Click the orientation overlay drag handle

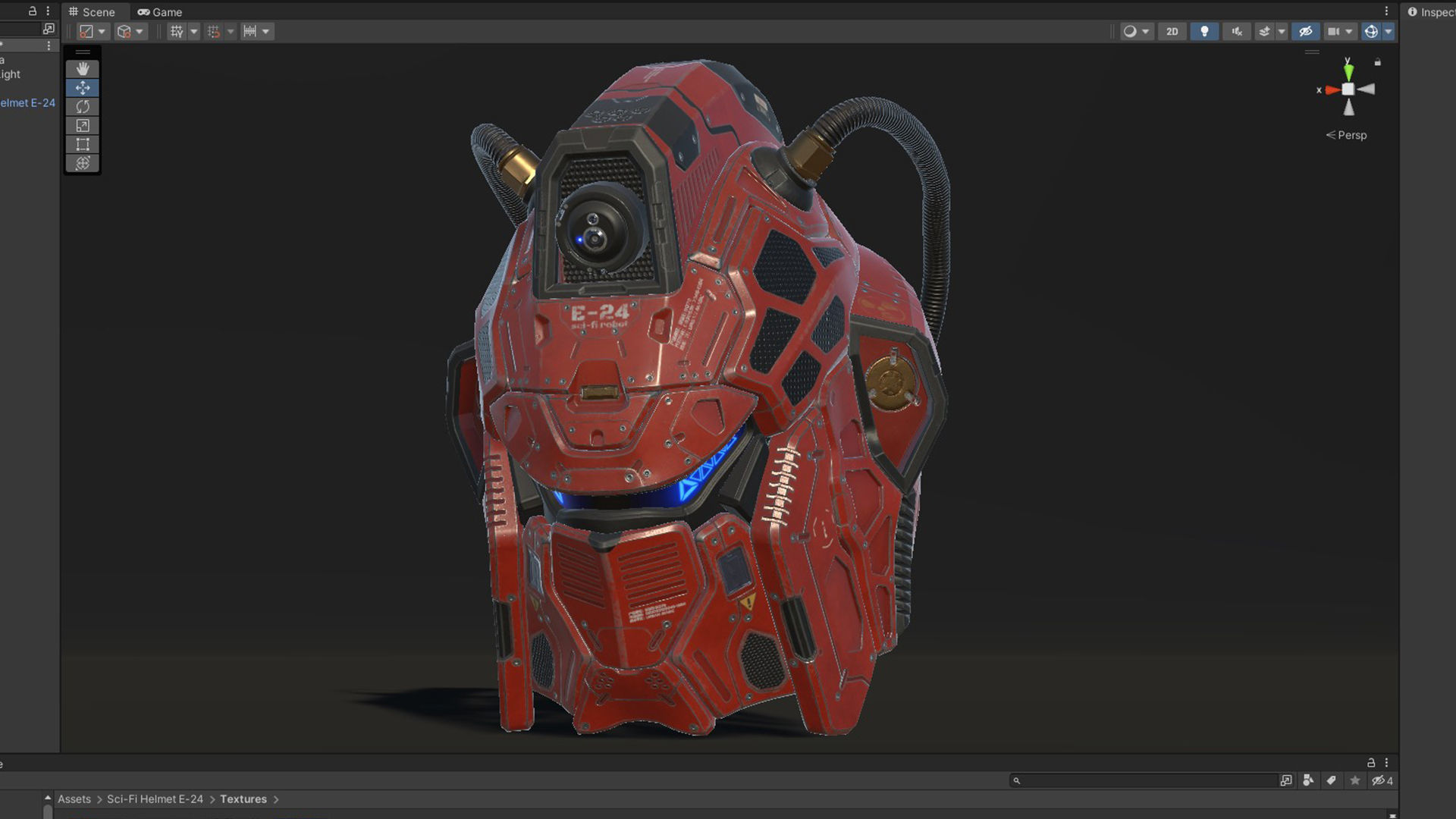(1313, 52)
